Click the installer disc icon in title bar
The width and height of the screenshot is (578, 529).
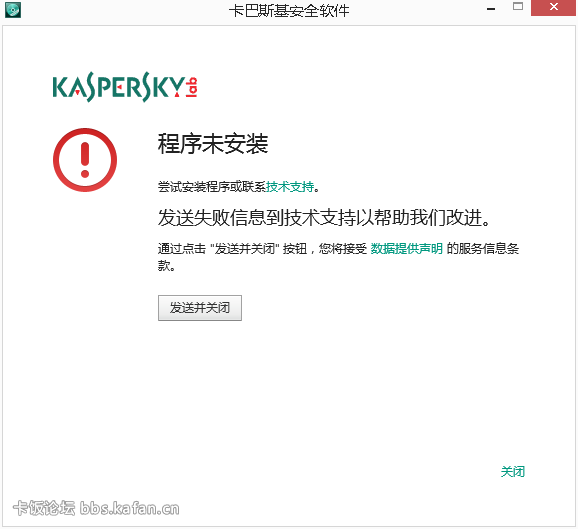pos(13,10)
